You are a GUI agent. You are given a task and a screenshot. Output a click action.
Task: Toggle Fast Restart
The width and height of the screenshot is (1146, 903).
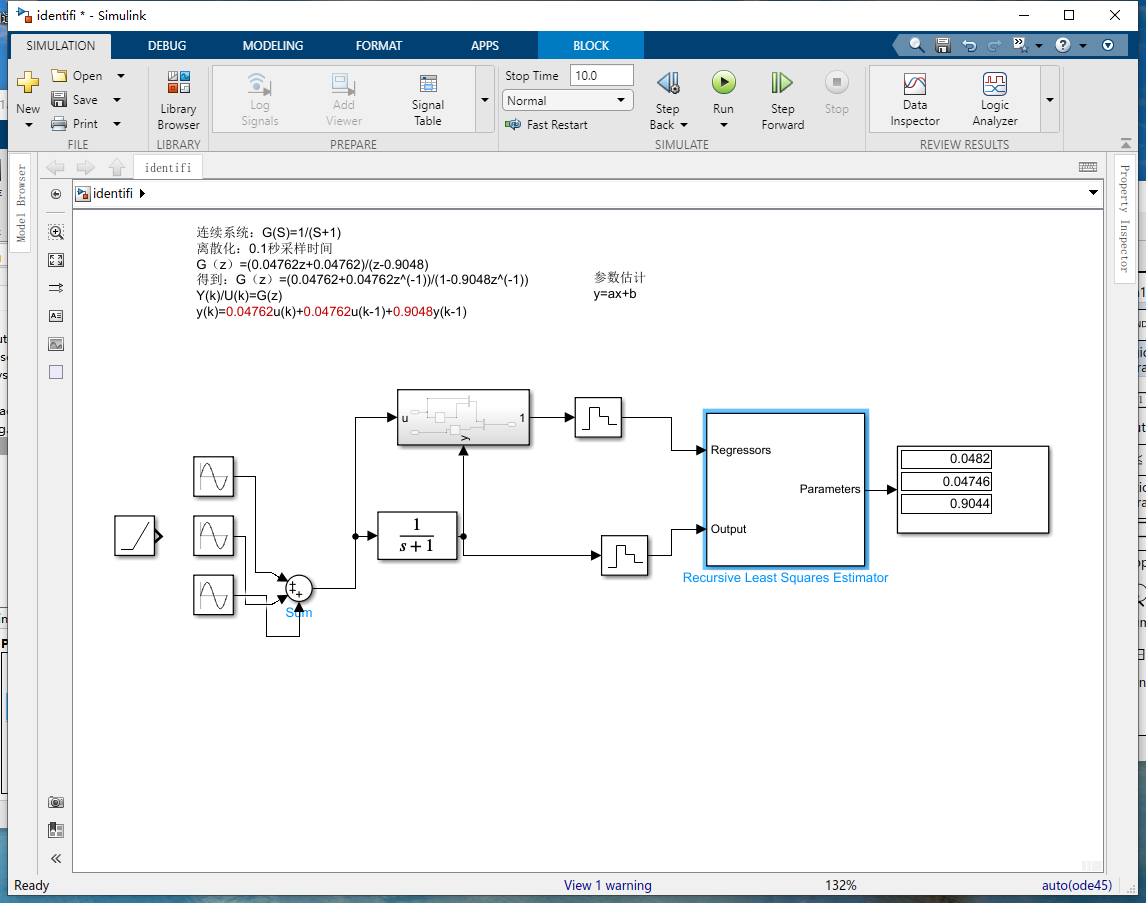coord(547,125)
